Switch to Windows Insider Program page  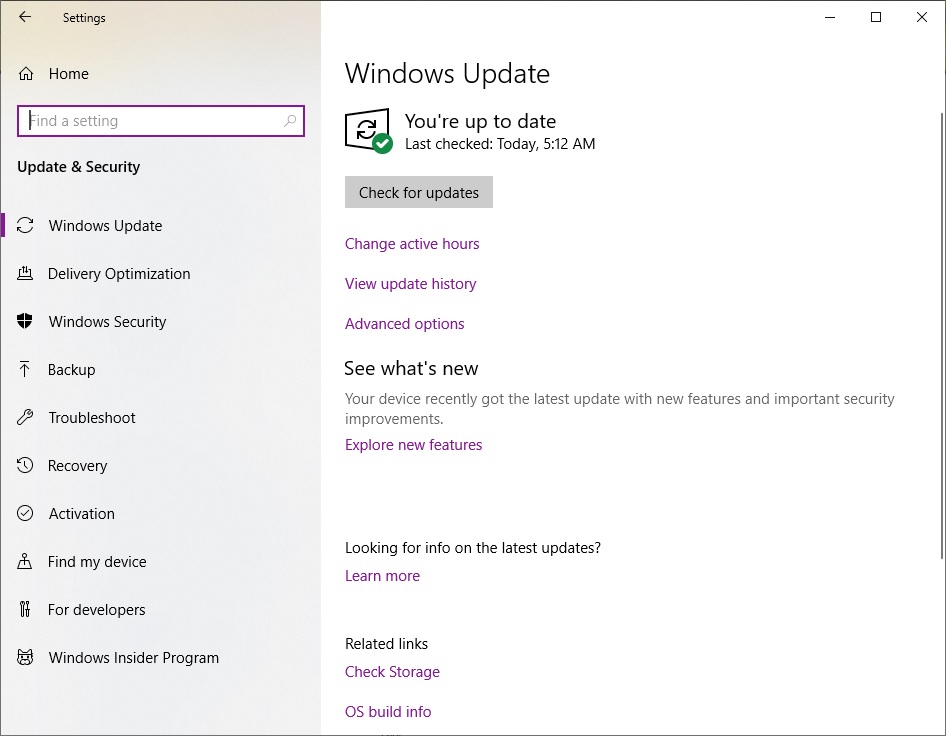(x=133, y=657)
